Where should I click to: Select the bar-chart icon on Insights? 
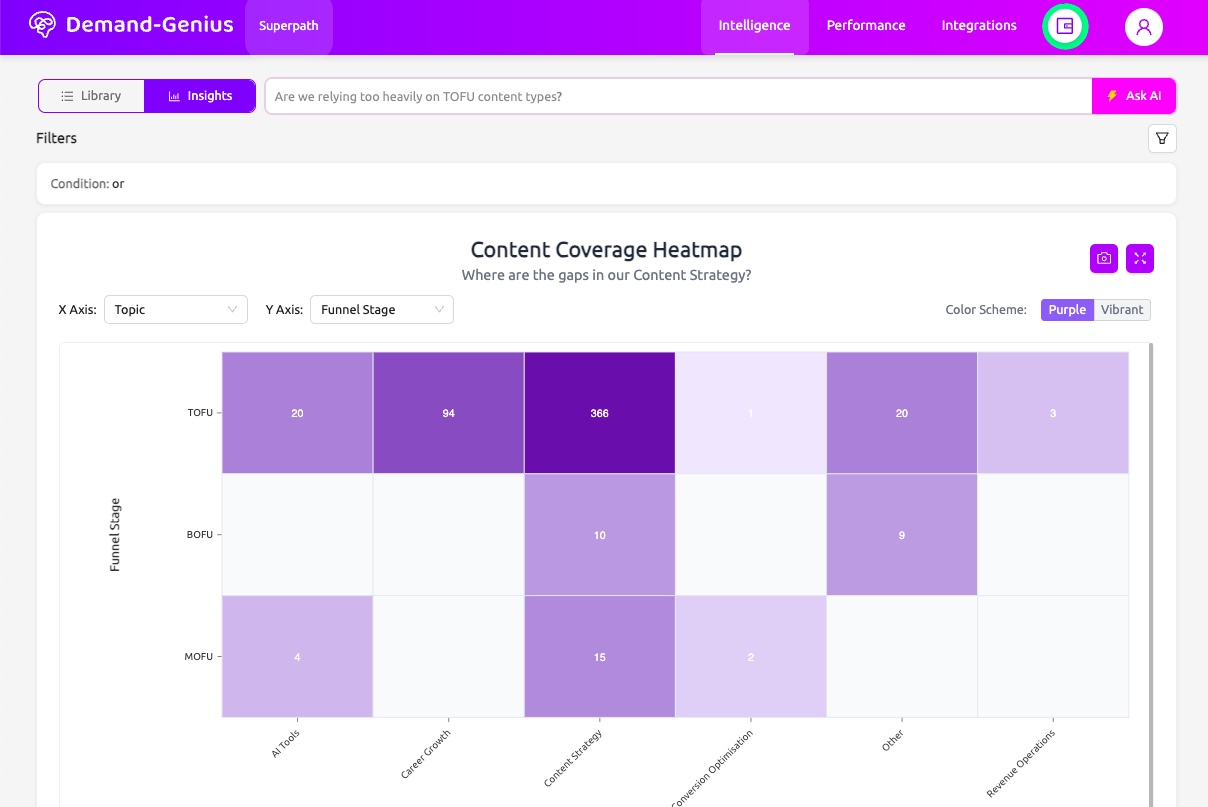pyautogui.click(x=174, y=95)
